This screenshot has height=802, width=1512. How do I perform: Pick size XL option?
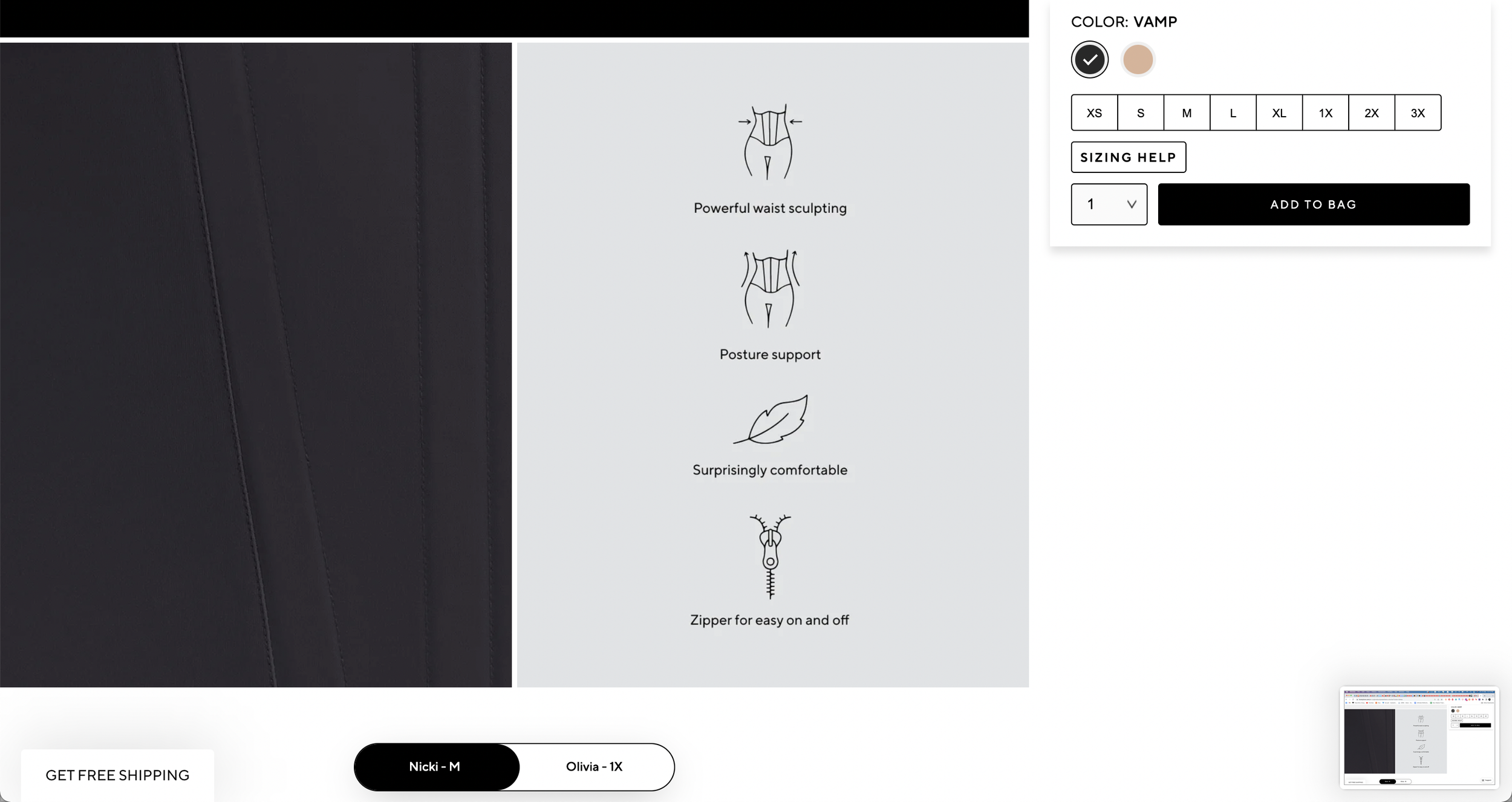(x=1279, y=112)
